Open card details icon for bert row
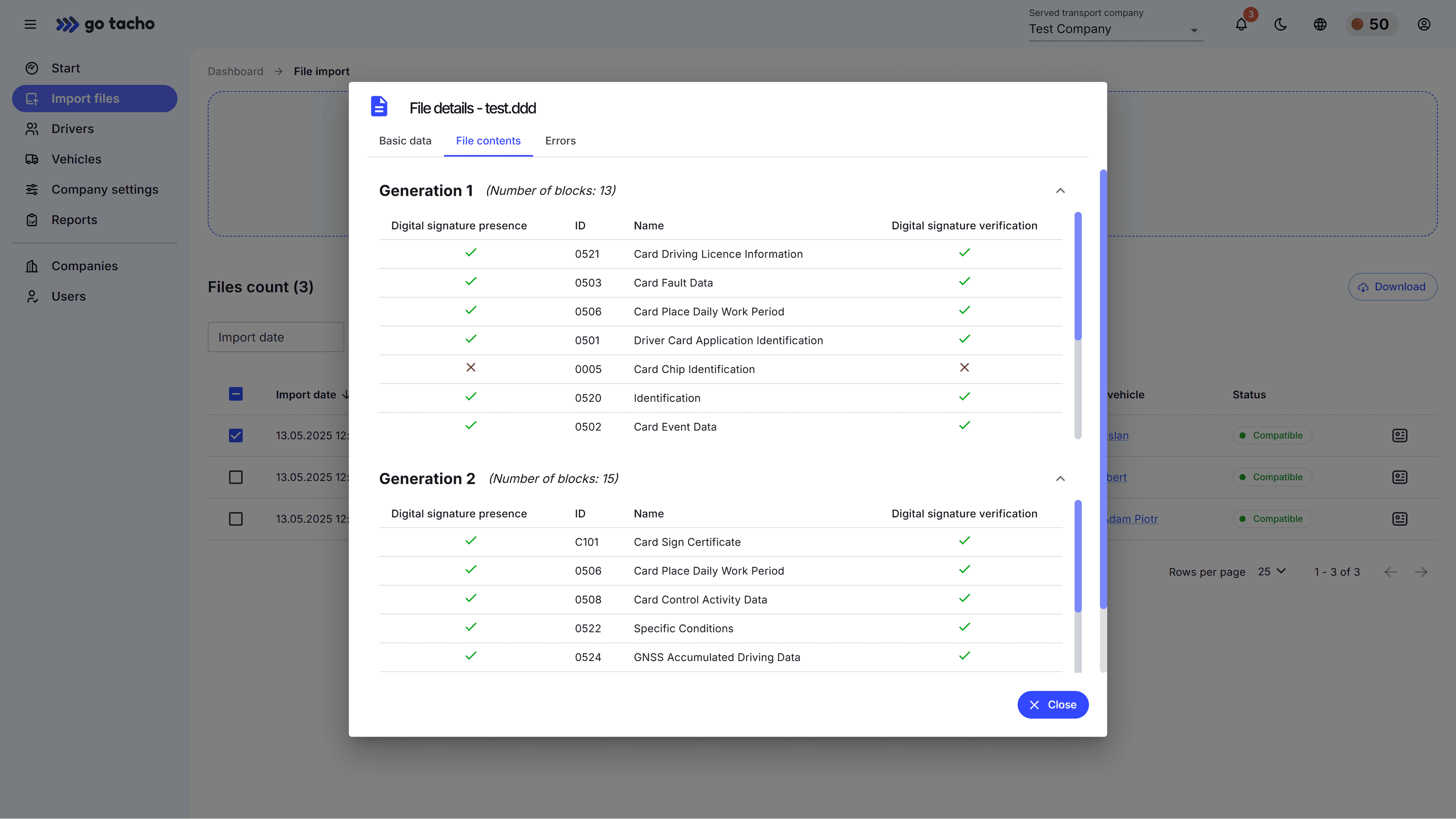Viewport: 1456px width, 819px height. (x=1400, y=477)
